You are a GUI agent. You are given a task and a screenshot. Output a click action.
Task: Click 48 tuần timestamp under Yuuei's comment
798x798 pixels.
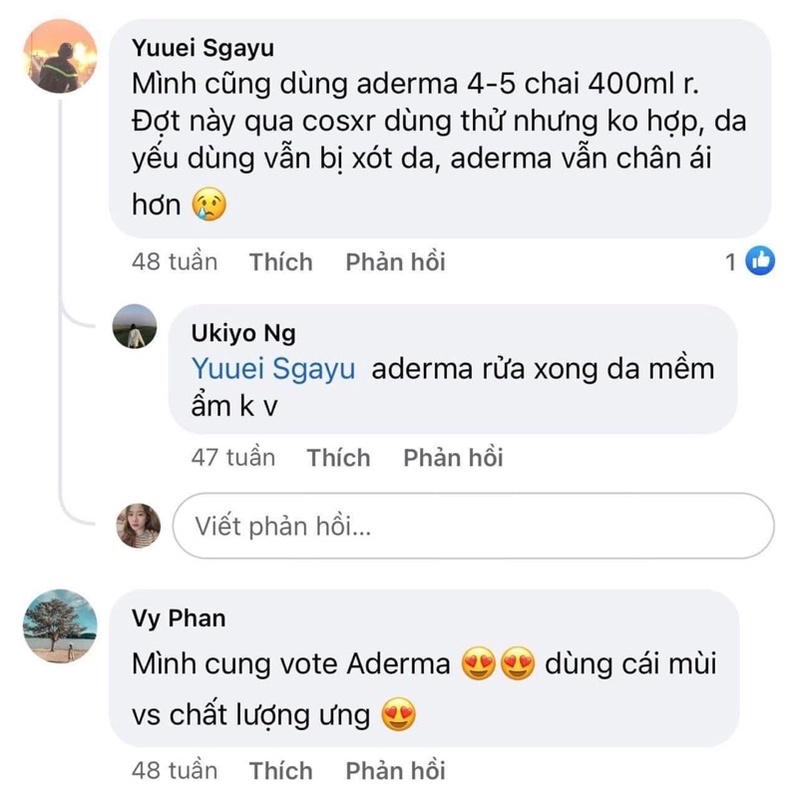[x=174, y=262]
